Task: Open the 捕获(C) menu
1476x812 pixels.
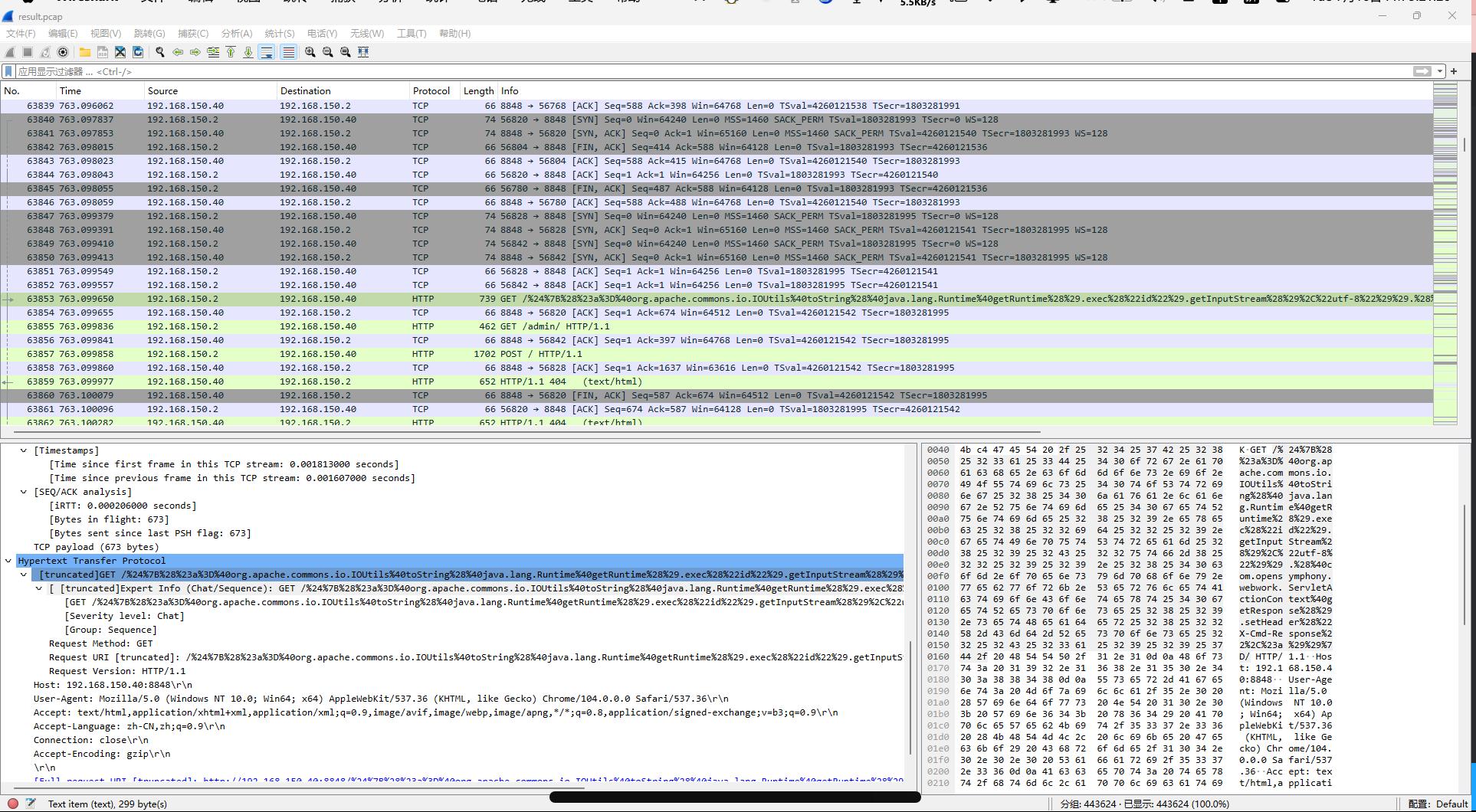Action: [x=193, y=34]
